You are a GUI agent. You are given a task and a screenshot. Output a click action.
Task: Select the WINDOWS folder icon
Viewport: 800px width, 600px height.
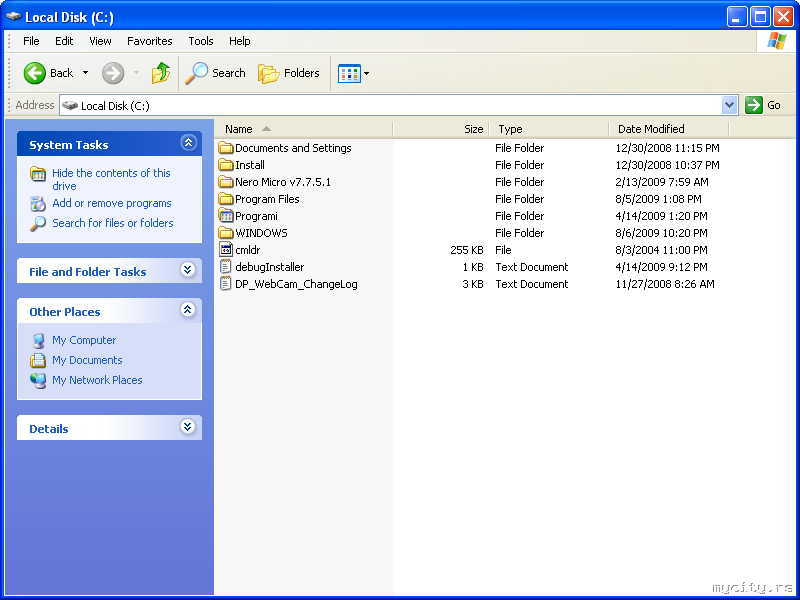226,233
